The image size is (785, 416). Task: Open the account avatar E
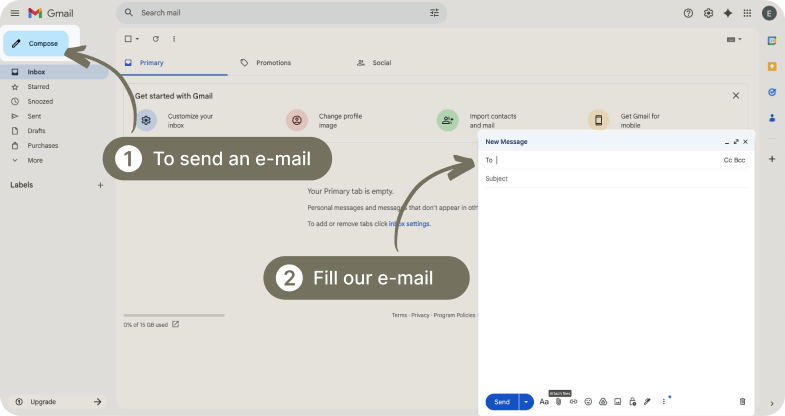click(x=769, y=14)
